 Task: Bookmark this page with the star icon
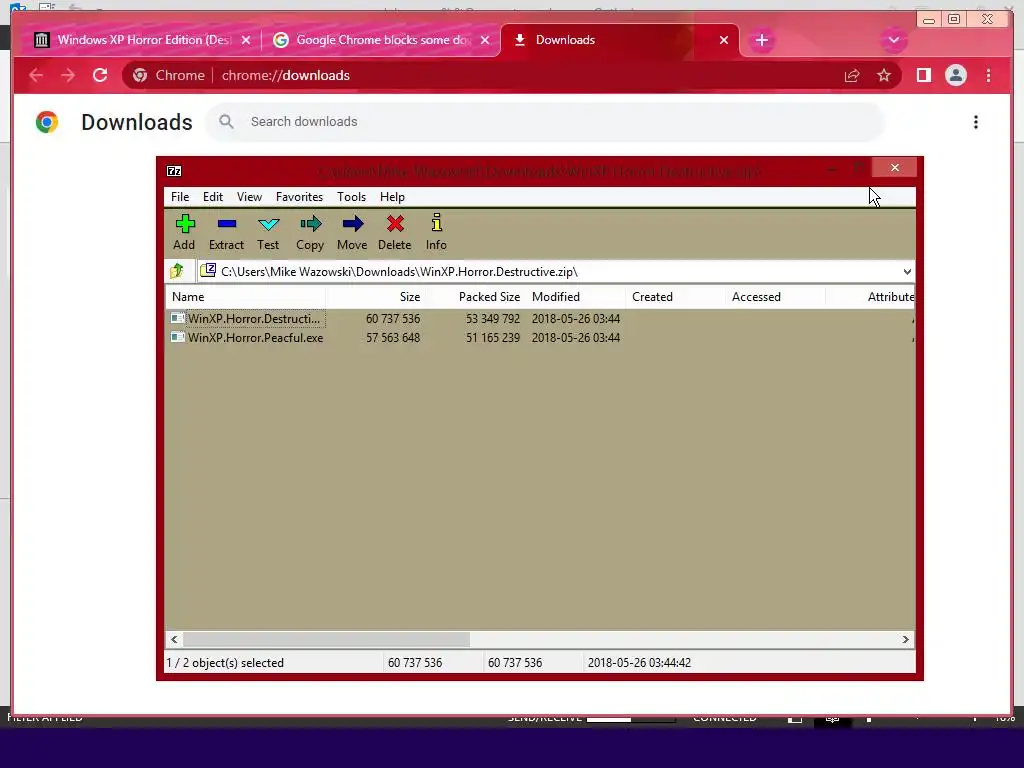(884, 76)
